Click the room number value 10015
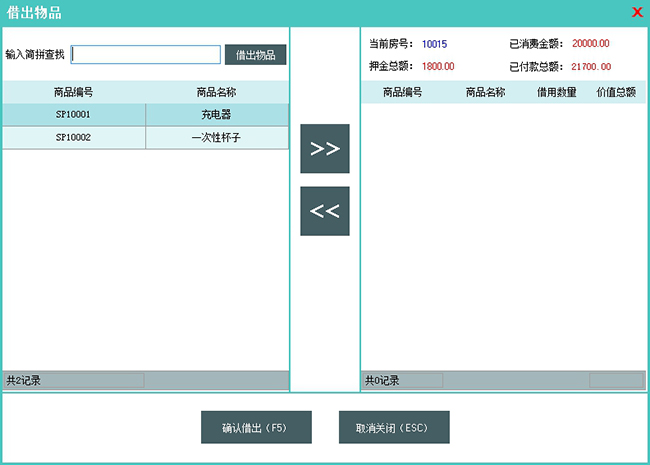The width and height of the screenshot is (650, 465). 434,44
